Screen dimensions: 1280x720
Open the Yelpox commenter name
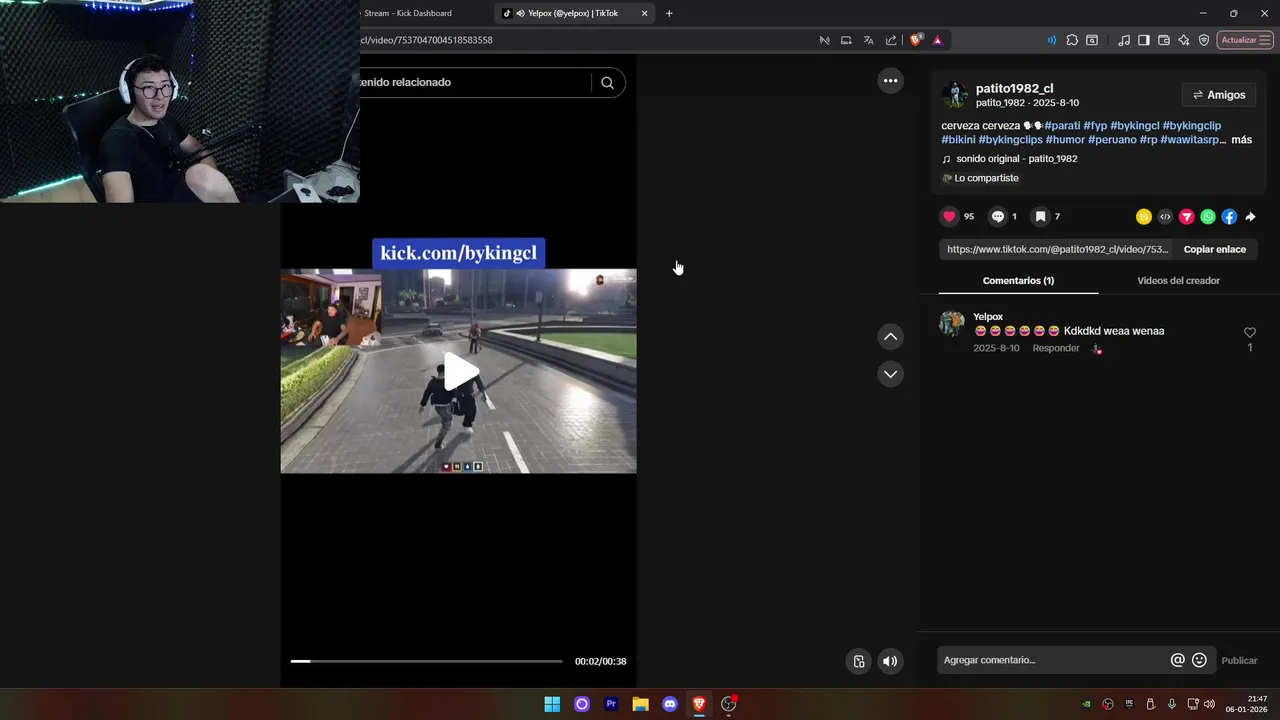point(988,317)
